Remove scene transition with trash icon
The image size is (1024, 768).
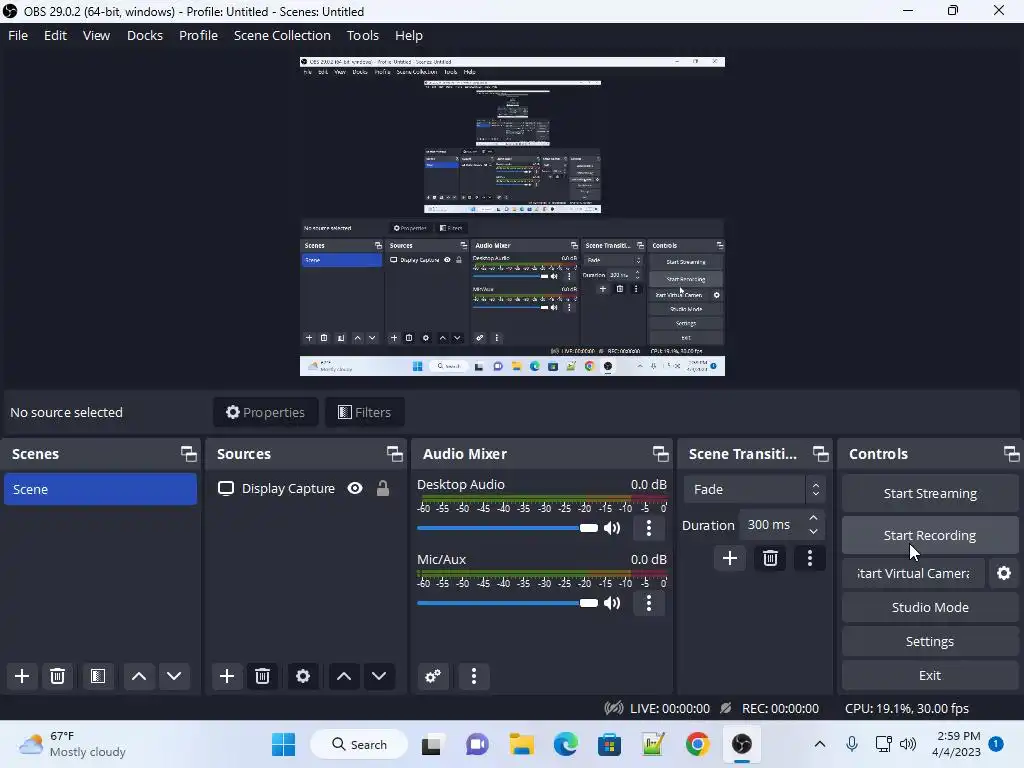pyautogui.click(x=770, y=558)
